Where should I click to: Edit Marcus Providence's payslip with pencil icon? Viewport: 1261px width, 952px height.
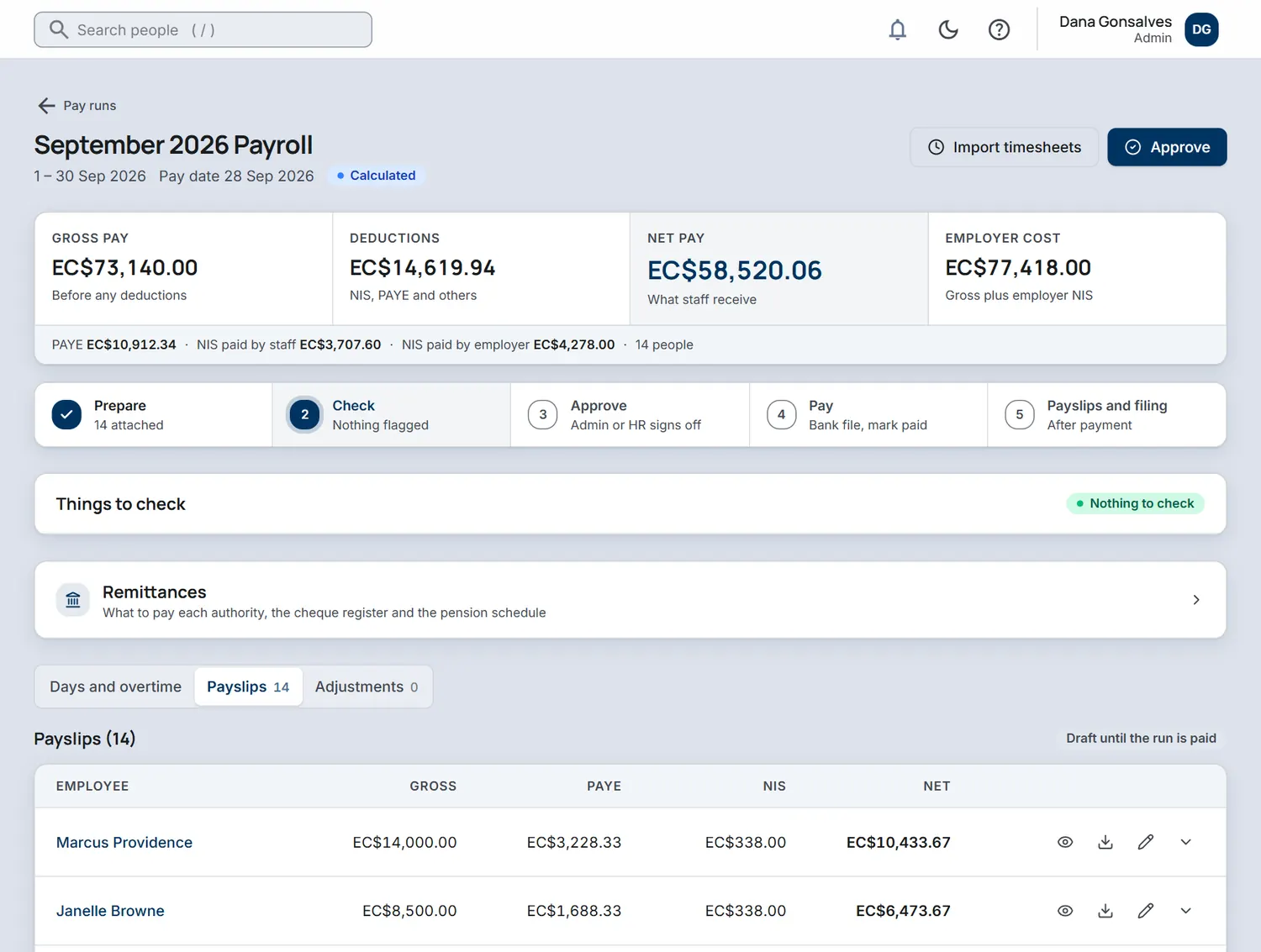(1146, 842)
